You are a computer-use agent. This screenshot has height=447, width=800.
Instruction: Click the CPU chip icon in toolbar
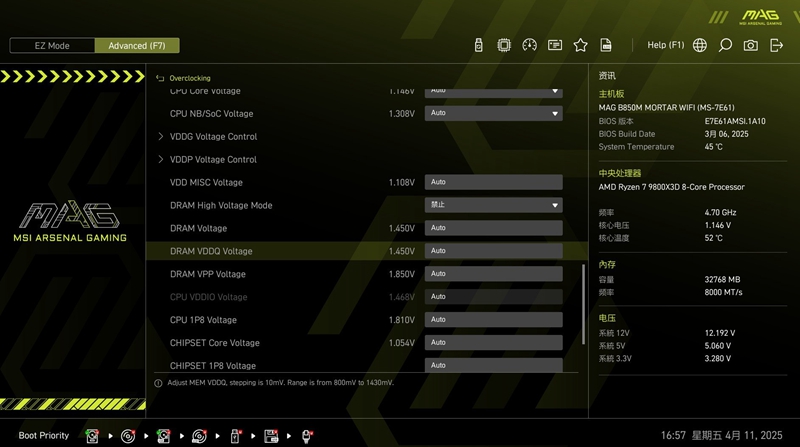(504, 45)
